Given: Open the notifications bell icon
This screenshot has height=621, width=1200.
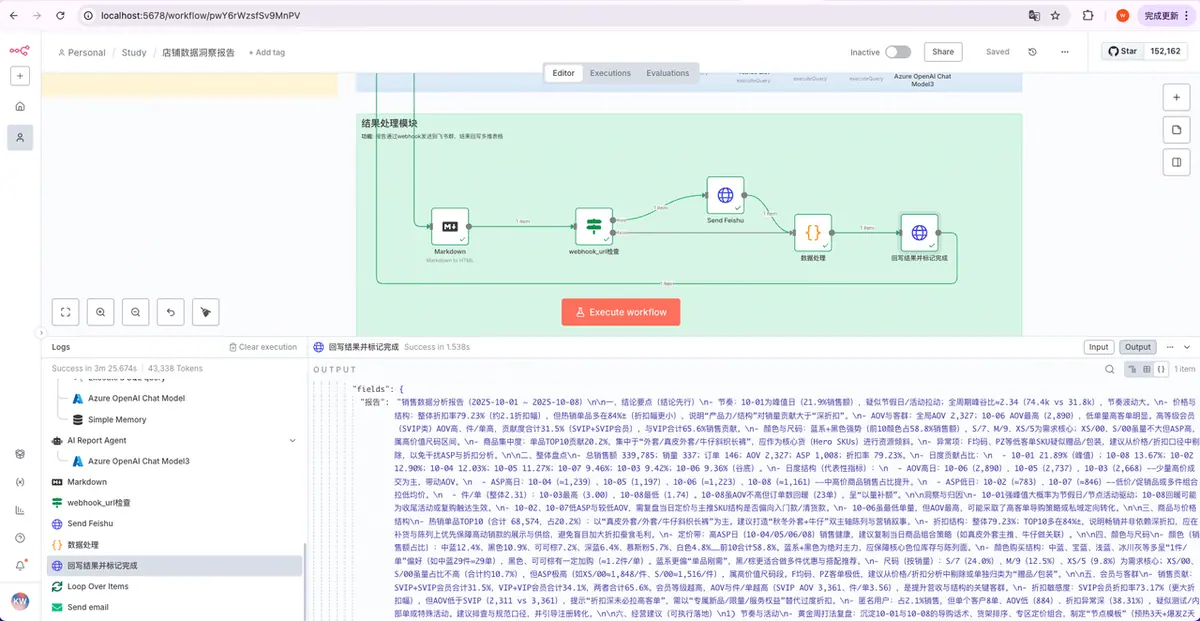Looking at the screenshot, I should coord(20,566).
